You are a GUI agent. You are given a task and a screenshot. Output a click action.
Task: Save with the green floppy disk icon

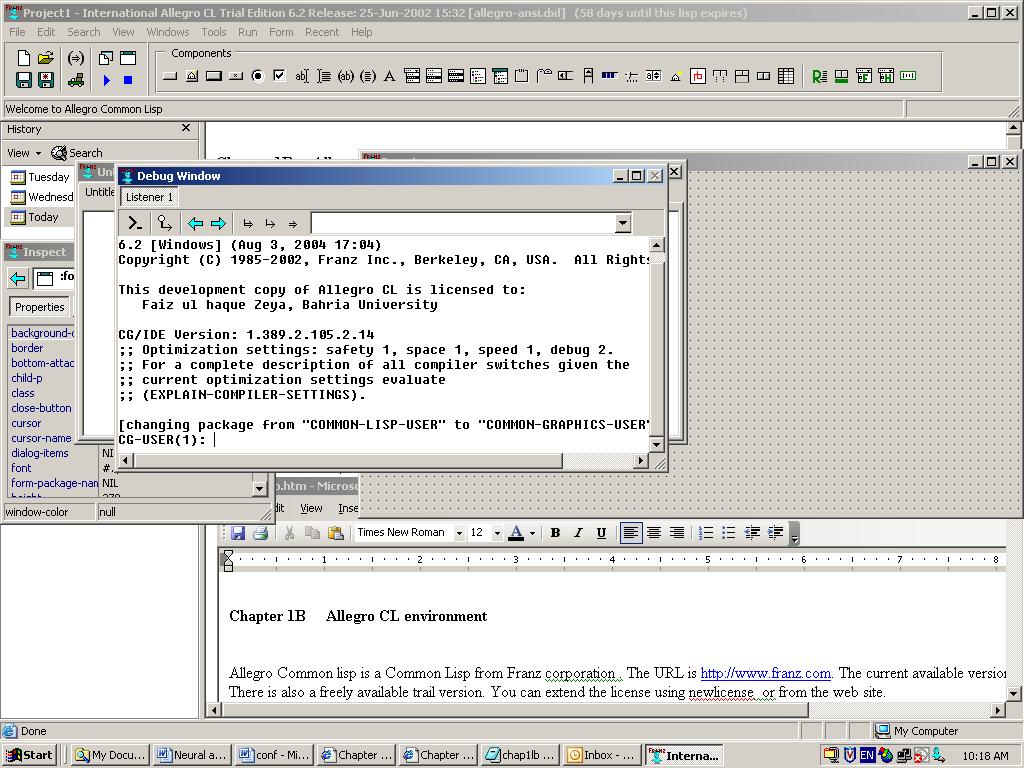tap(24, 80)
